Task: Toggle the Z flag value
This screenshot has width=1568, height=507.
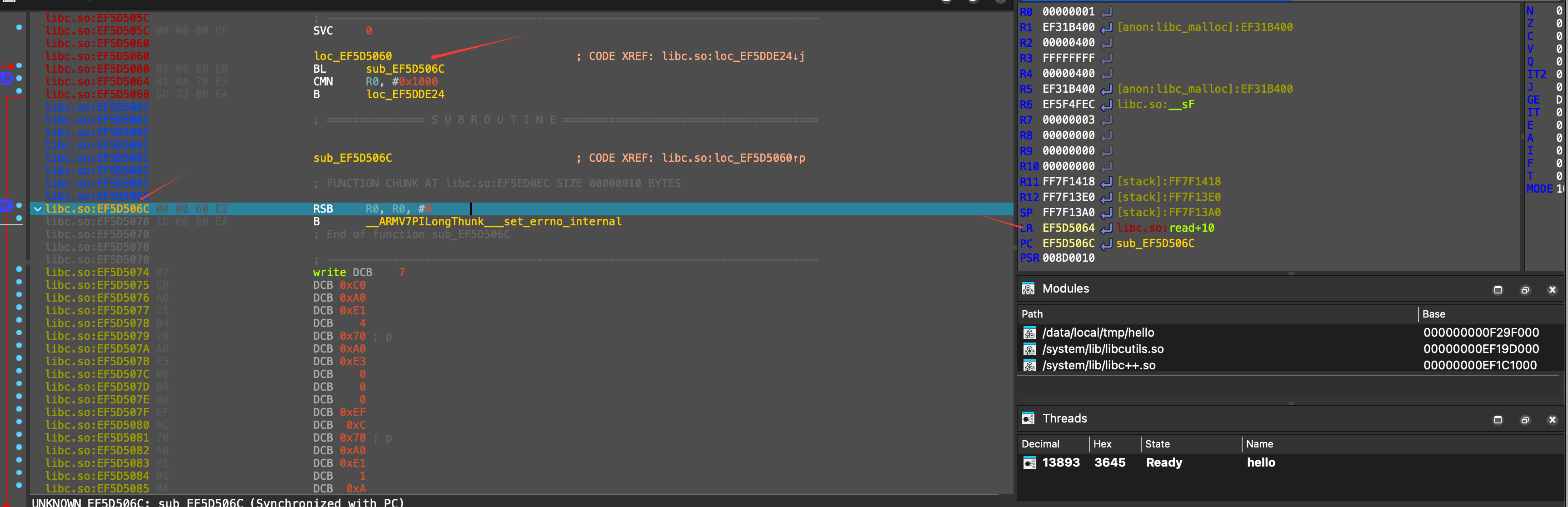Action: (1558, 24)
